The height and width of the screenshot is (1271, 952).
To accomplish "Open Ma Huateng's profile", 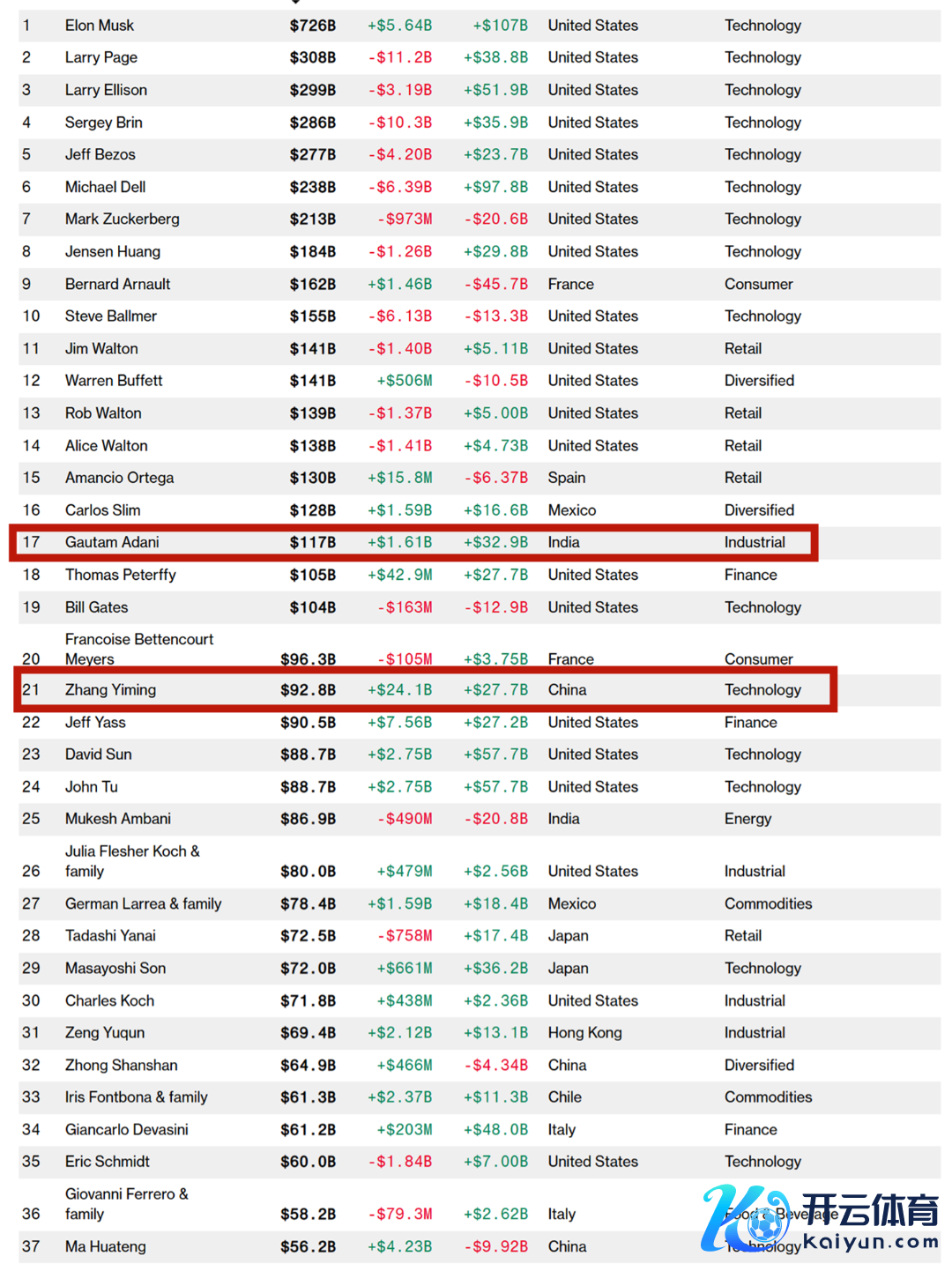I will point(106,1246).
